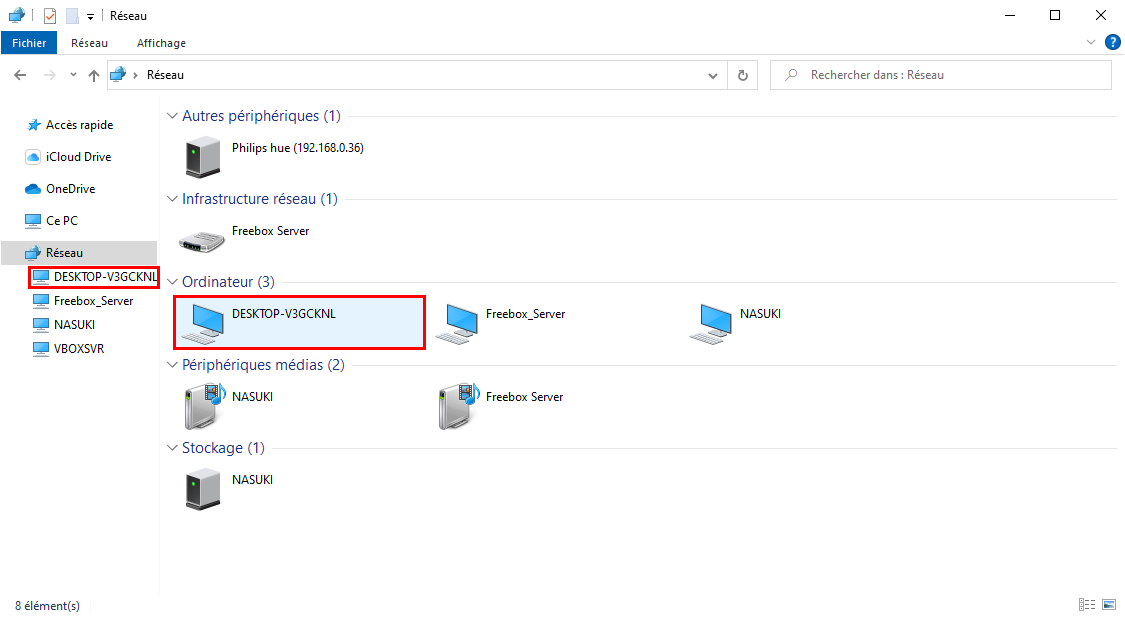The width and height of the screenshot is (1125, 618).
Task: Select Accès rapide in the navigation pane
Action: coord(80,125)
